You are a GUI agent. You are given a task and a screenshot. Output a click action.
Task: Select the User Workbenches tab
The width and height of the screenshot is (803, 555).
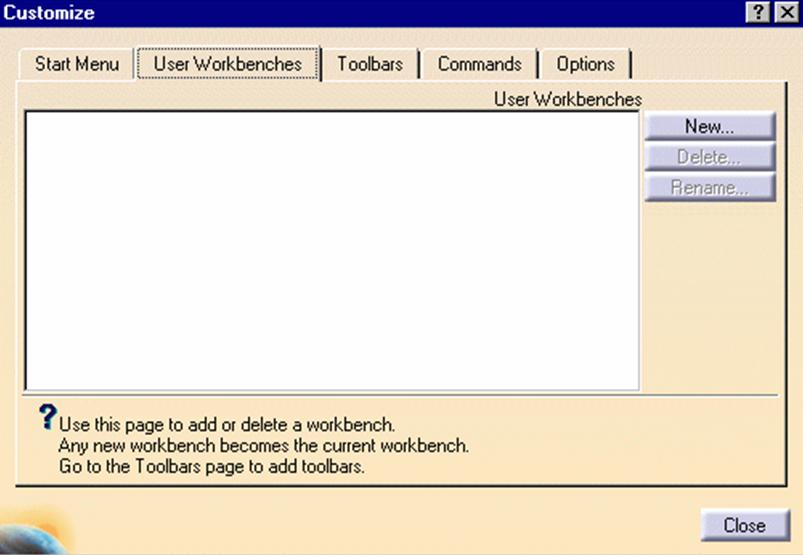228,63
